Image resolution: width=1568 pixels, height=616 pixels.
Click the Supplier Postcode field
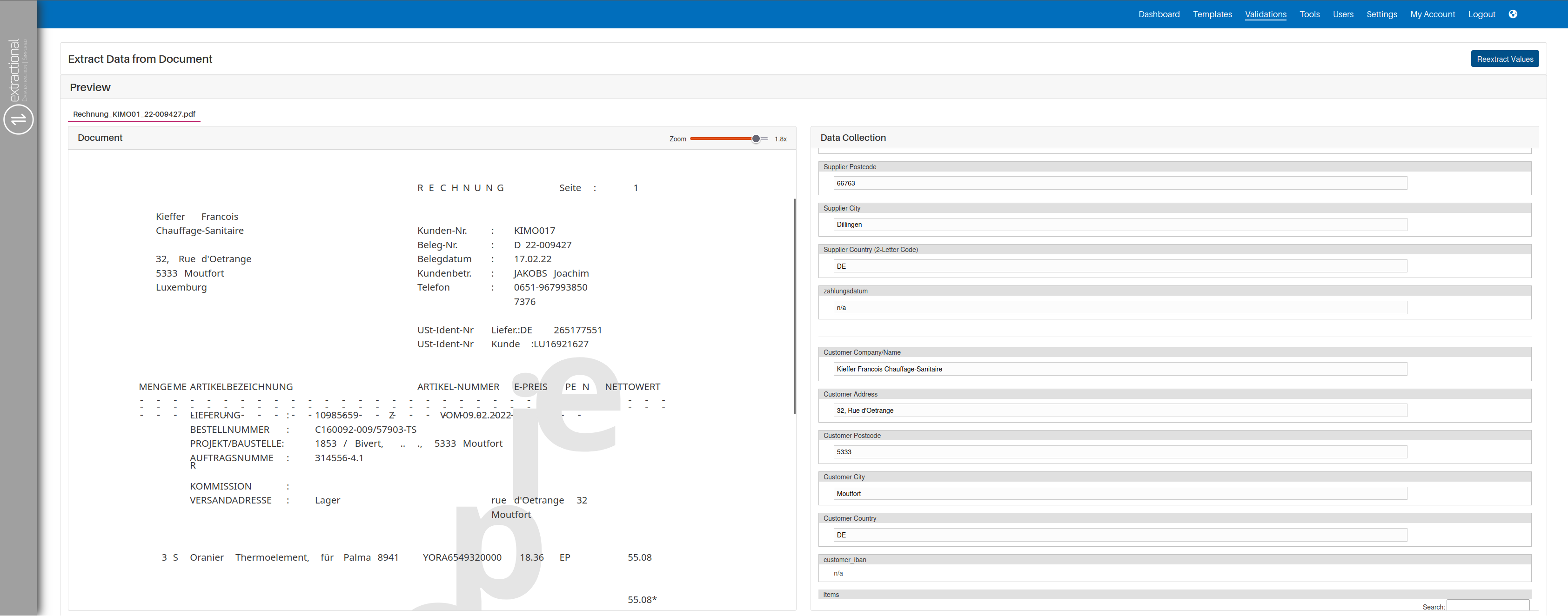(1119, 183)
